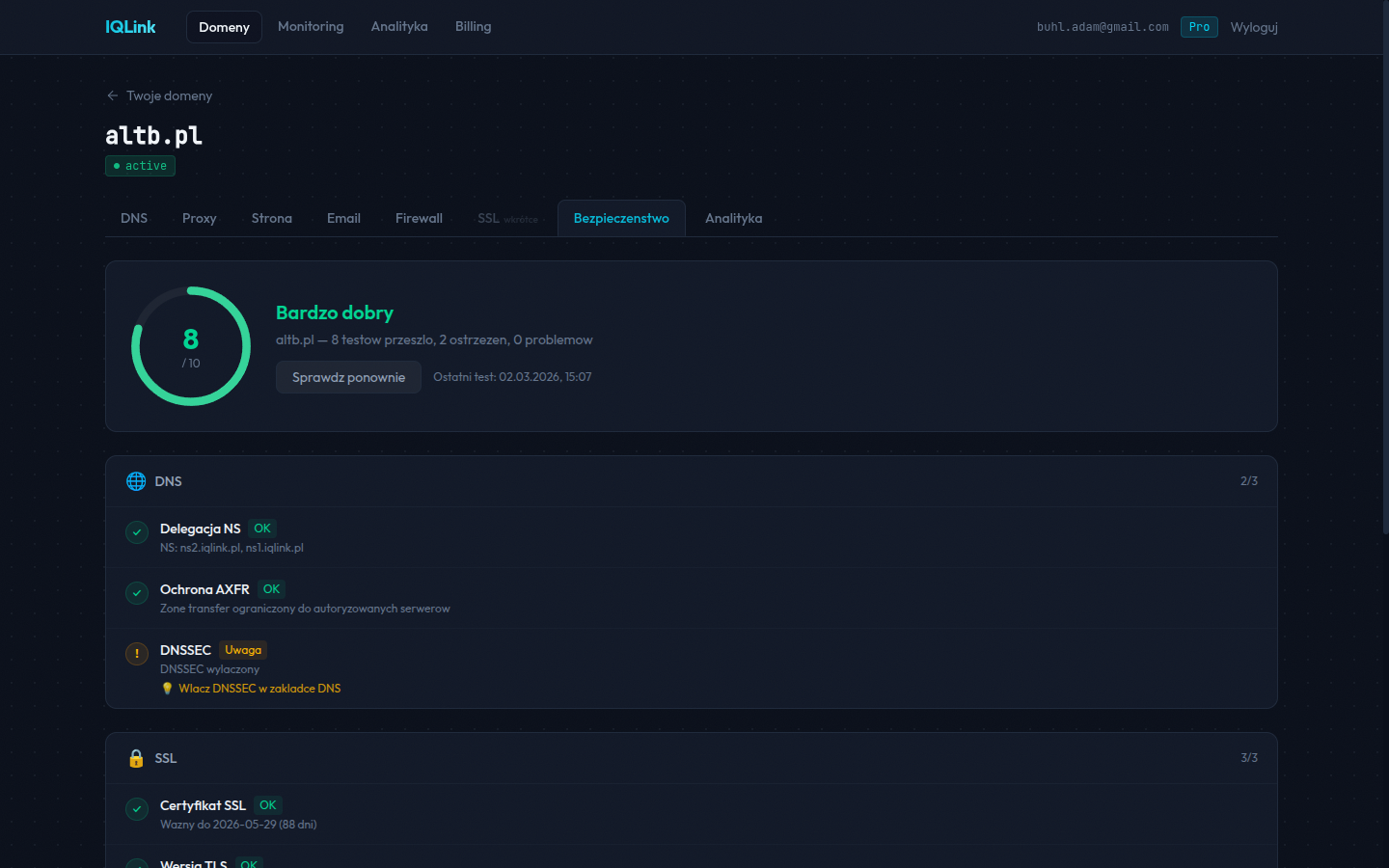Click the Pro plan badge
This screenshot has width=1389, height=868.
(1199, 27)
